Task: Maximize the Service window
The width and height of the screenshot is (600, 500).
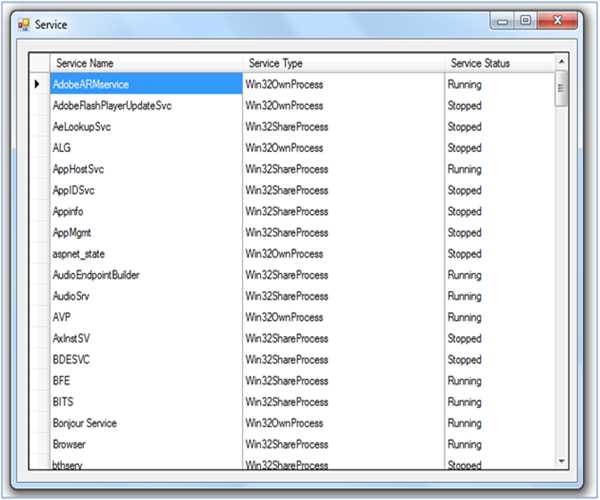Action: (x=526, y=20)
